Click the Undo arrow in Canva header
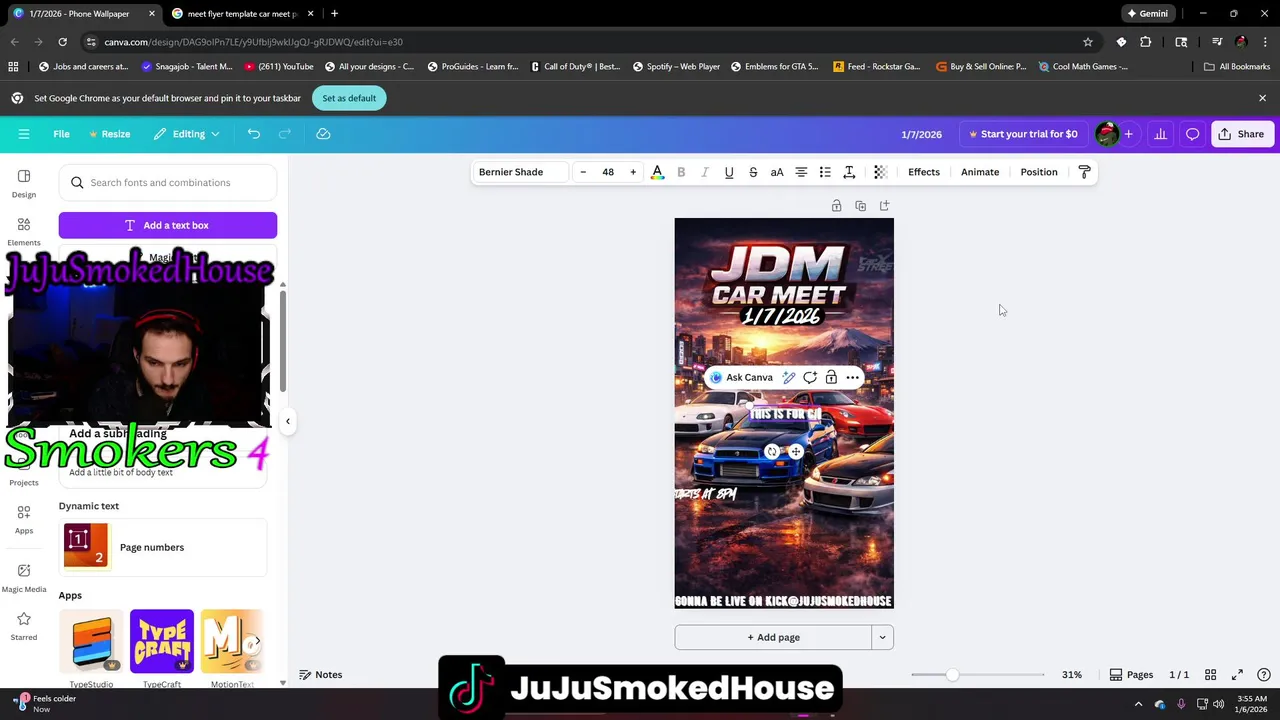 tap(254, 134)
